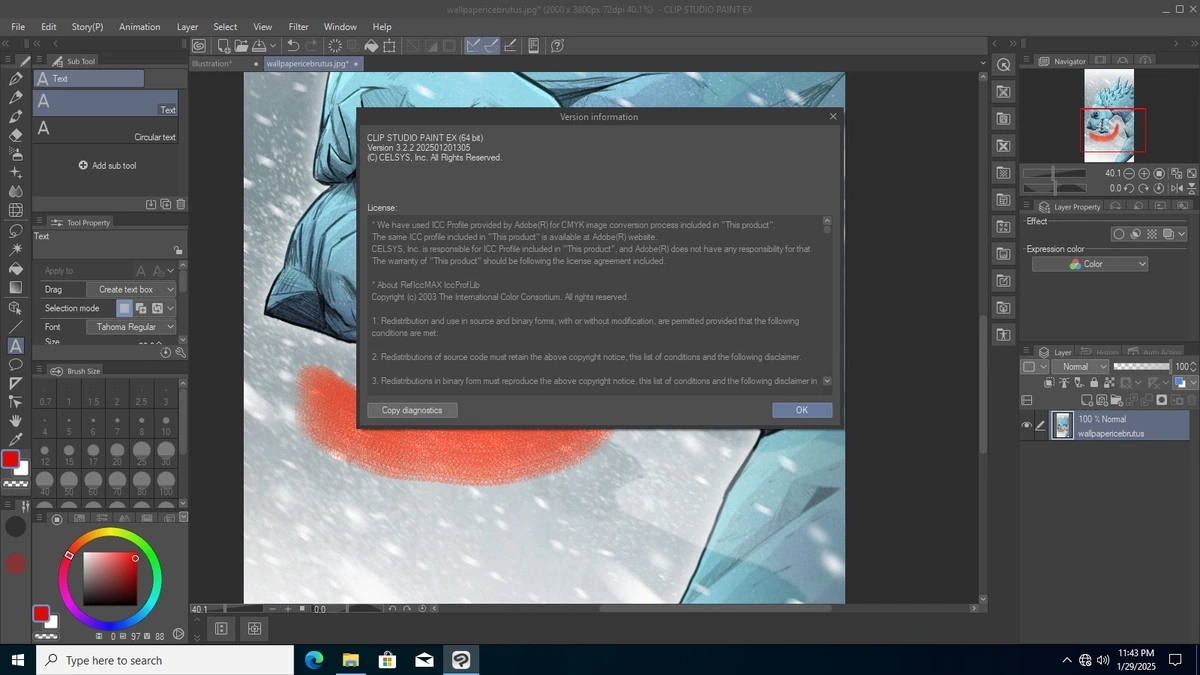The image size is (1200, 675).
Task: Toggle Lock layer icon
Action: pyautogui.click(x=1094, y=383)
